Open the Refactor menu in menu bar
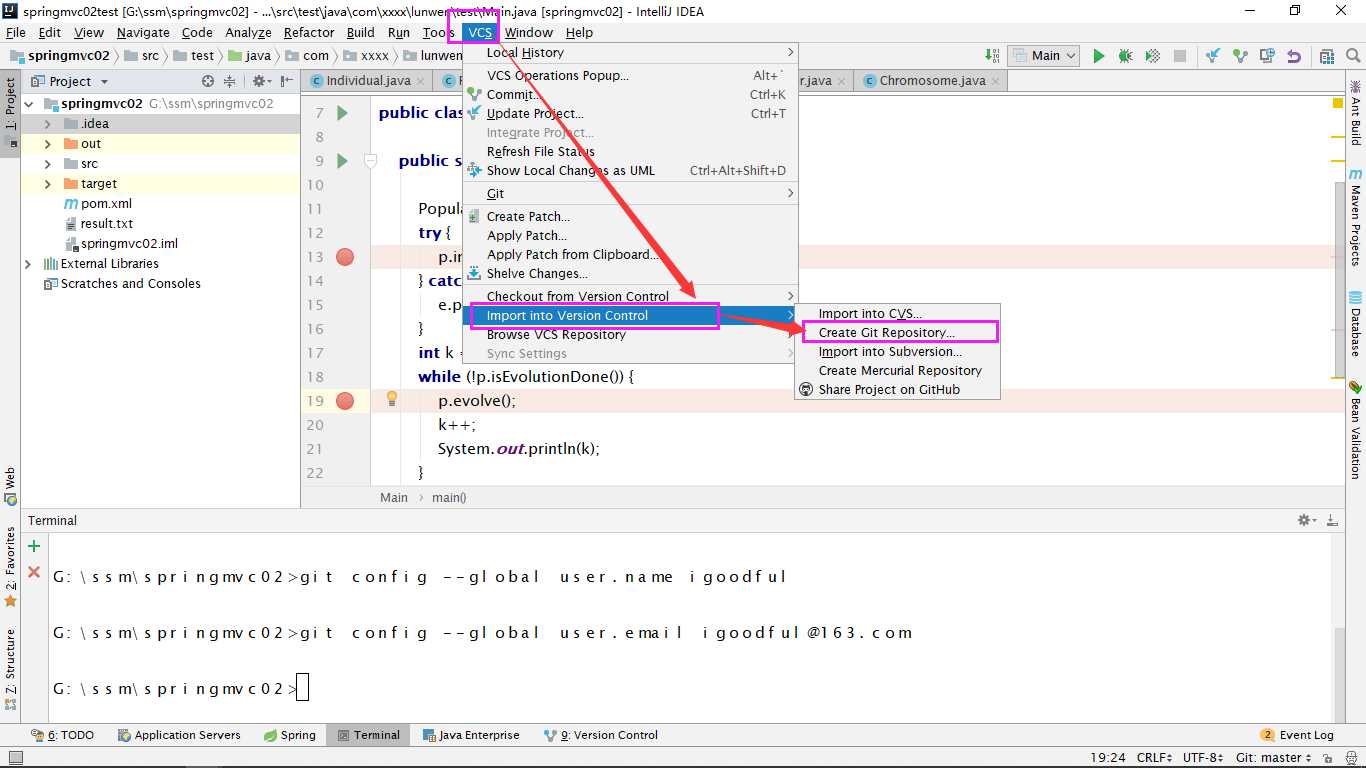1366x768 pixels. tap(309, 32)
